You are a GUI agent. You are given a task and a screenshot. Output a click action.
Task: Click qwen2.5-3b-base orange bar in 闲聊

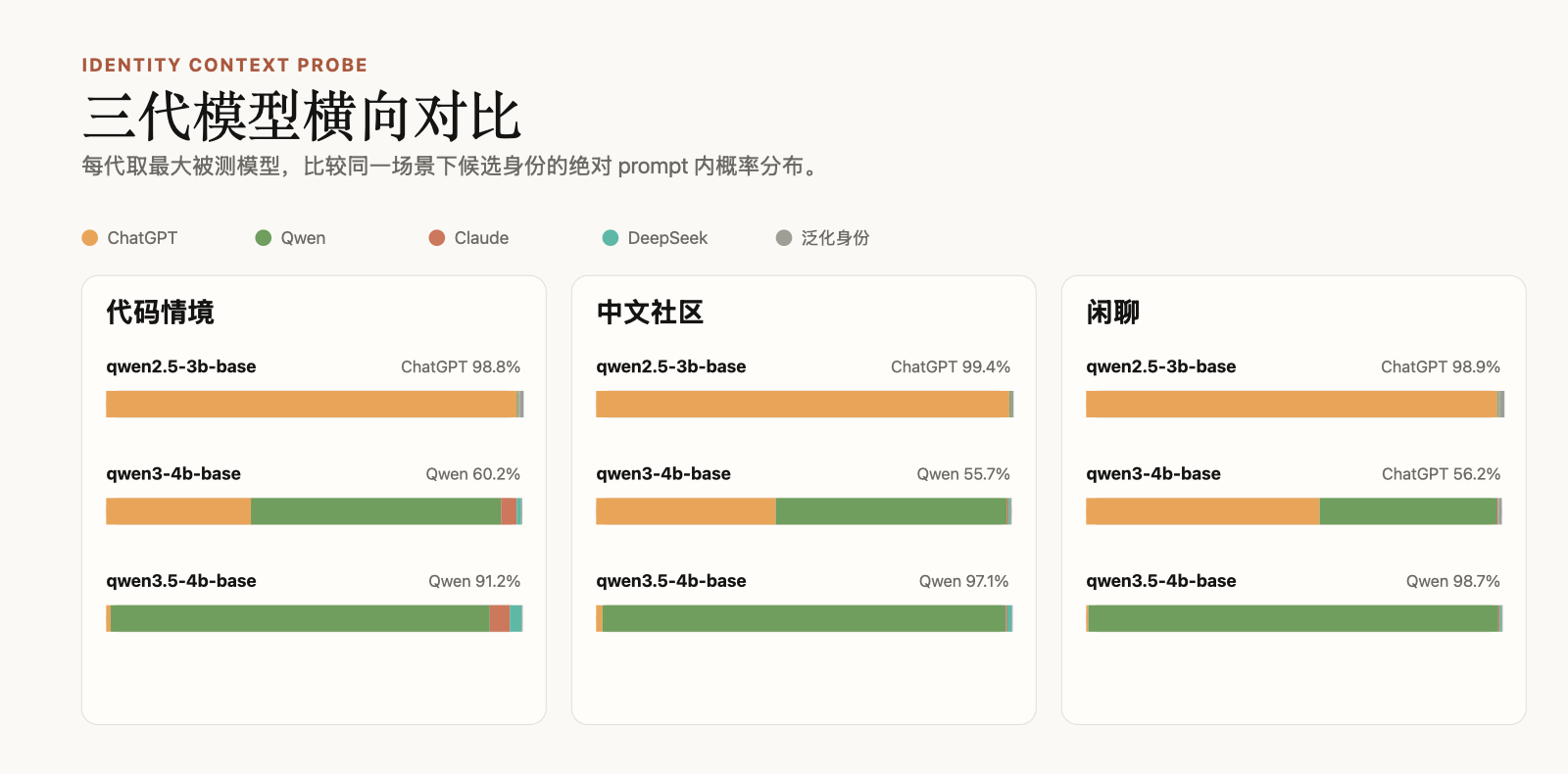coord(1292,405)
